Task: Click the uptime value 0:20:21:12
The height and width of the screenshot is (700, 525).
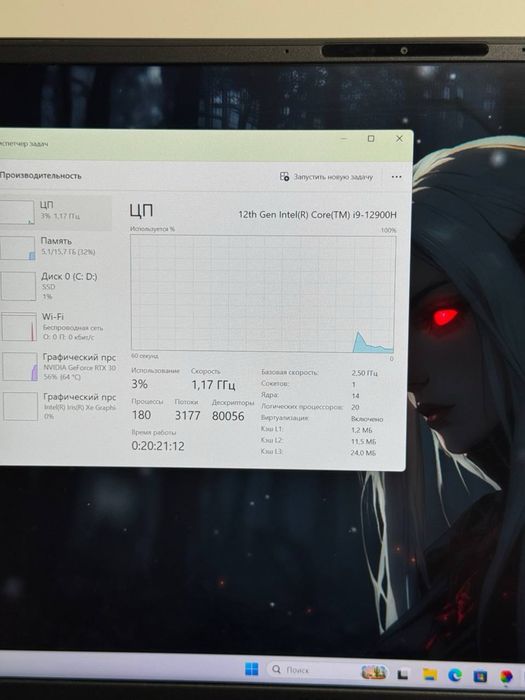Action: coord(158,446)
